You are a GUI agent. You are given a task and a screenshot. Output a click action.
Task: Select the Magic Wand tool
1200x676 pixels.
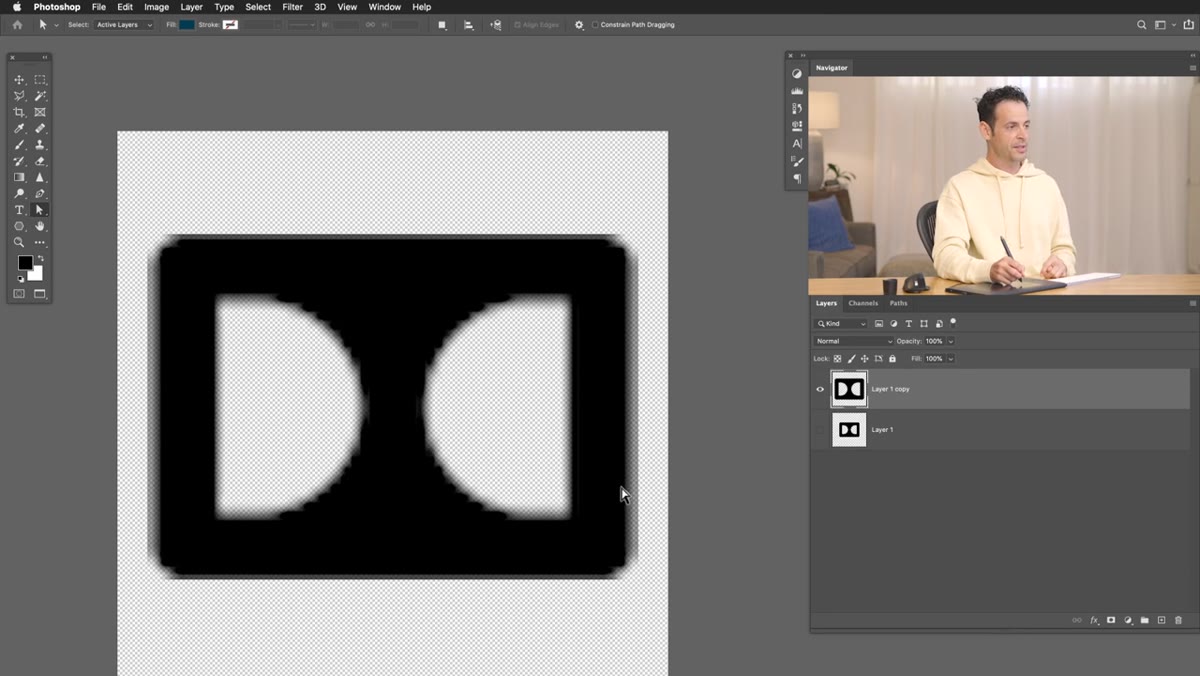[40, 96]
